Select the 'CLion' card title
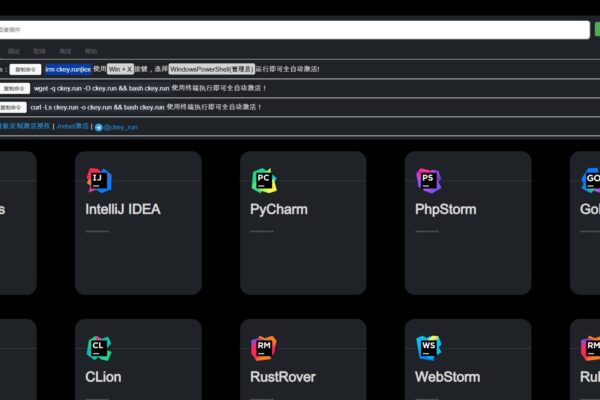 103,377
